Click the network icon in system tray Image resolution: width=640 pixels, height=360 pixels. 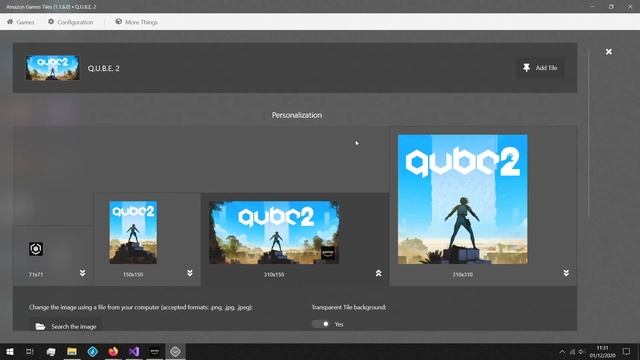[x=572, y=352]
